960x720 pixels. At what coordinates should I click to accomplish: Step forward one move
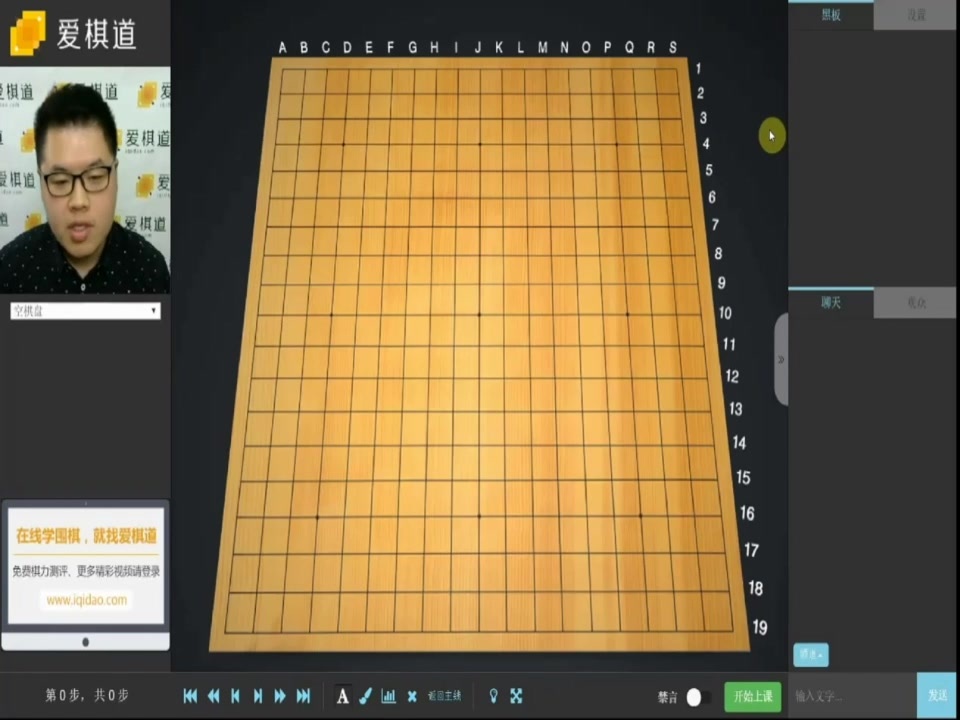click(x=258, y=696)
